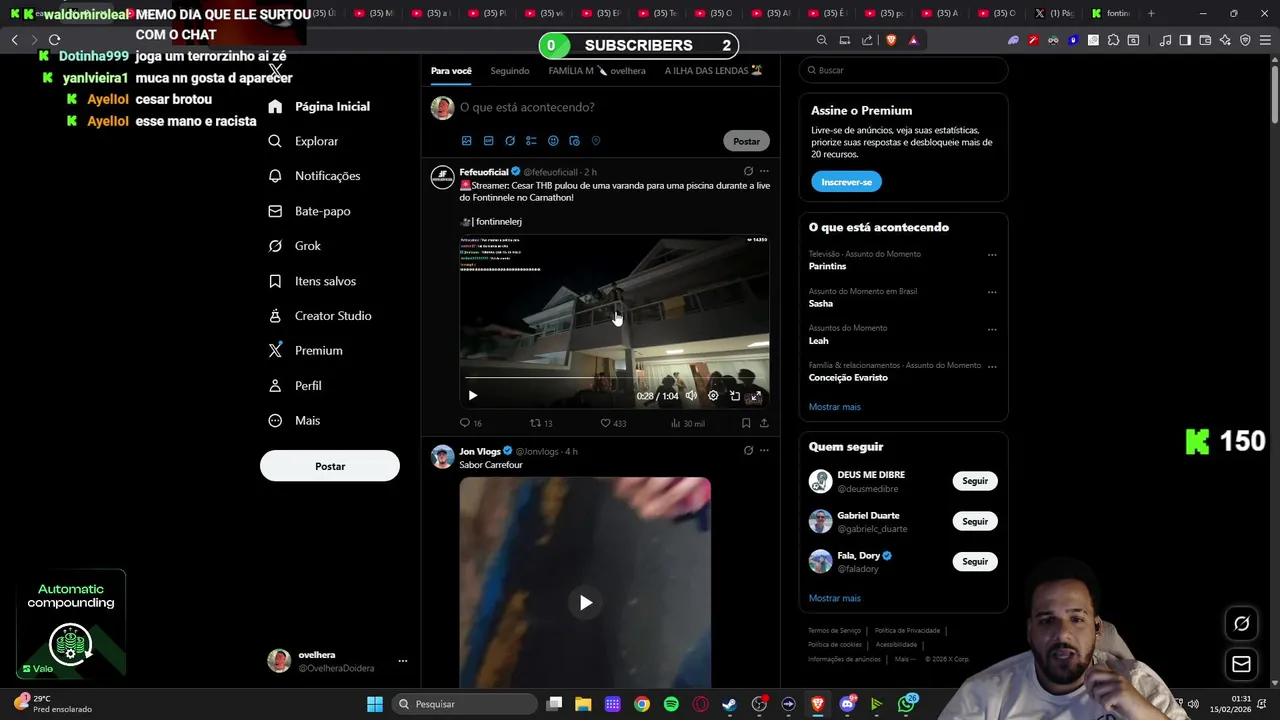Click Inscrever-se Premium button
The width and height of the screenshot is (1280, 720).
click(846, 182)
